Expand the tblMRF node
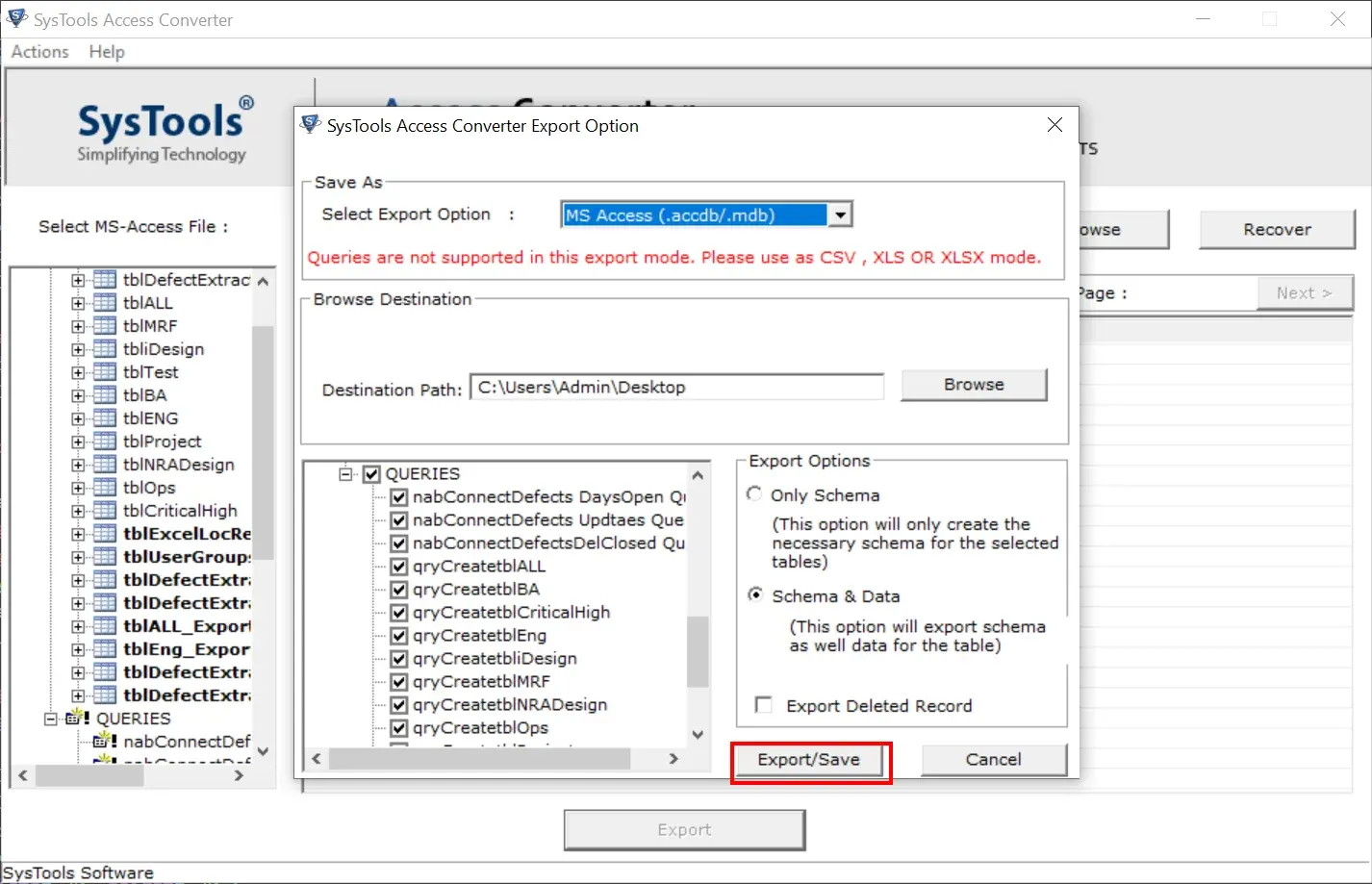 click(x=78, y=326)
